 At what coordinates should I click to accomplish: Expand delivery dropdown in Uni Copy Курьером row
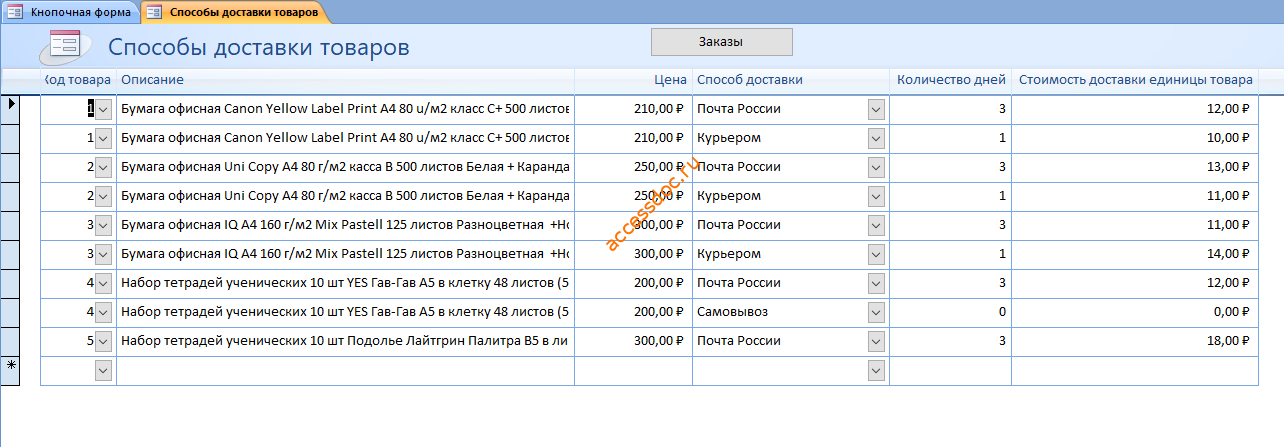point(877,196)
